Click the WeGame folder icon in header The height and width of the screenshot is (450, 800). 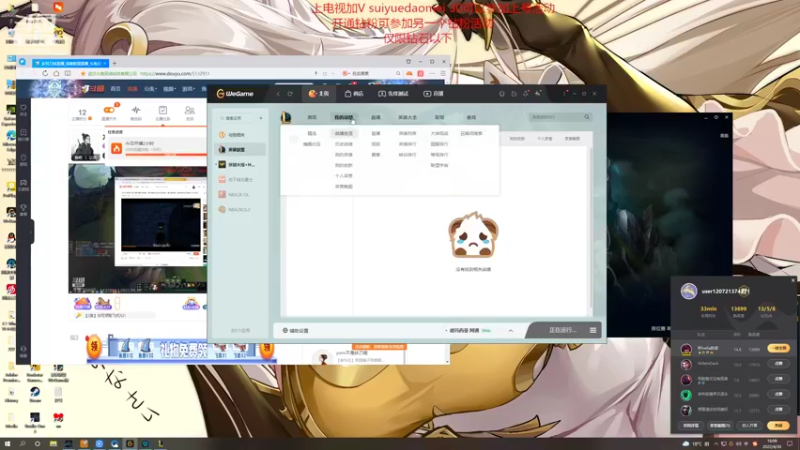point(514,94)
